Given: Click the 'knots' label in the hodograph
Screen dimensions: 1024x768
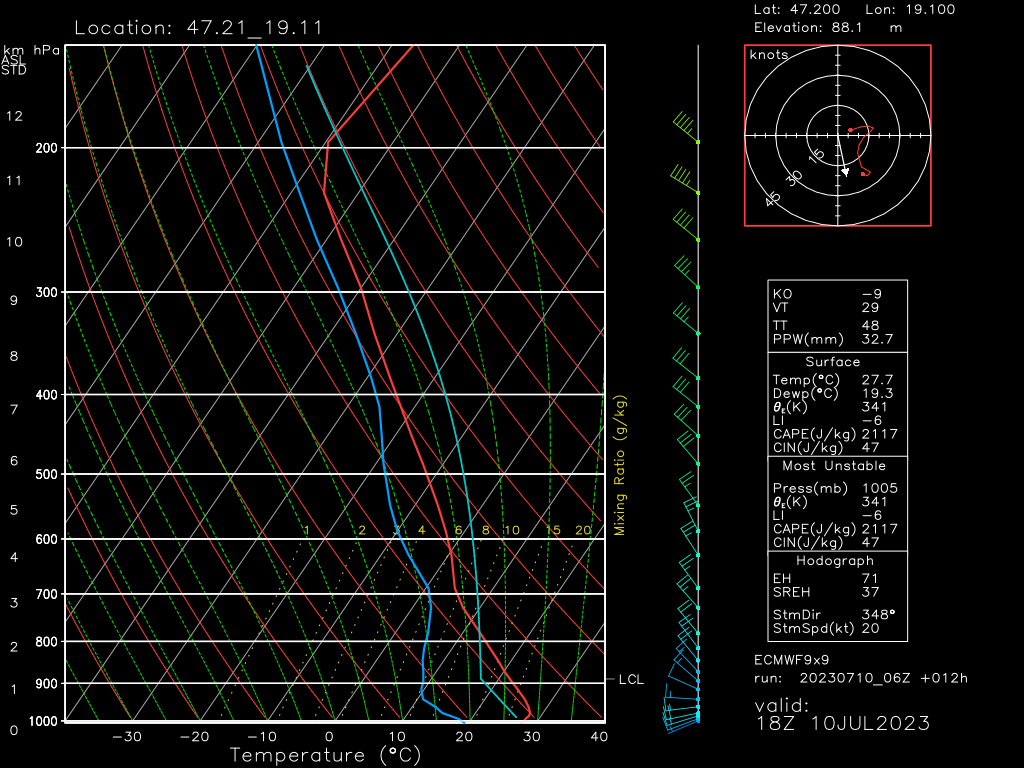Looking at the screenshot, I should (x=769, y=55).
